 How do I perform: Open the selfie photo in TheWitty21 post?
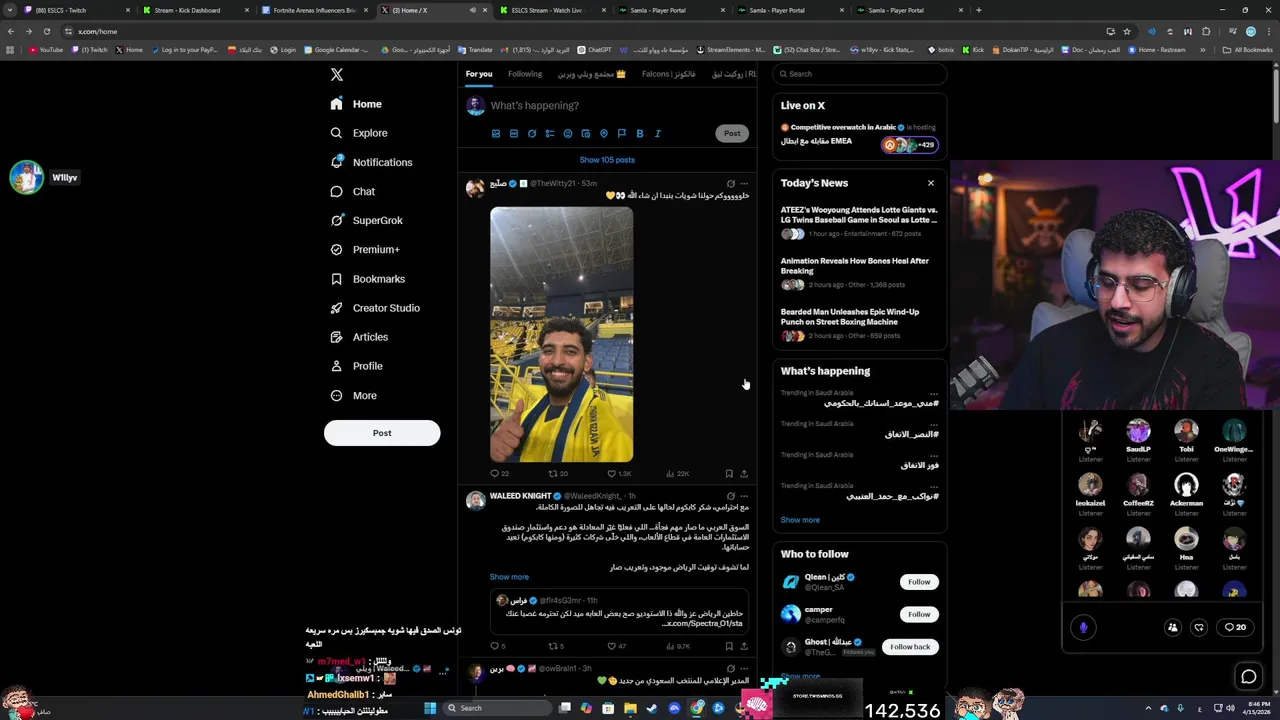(x=561, y=335)
